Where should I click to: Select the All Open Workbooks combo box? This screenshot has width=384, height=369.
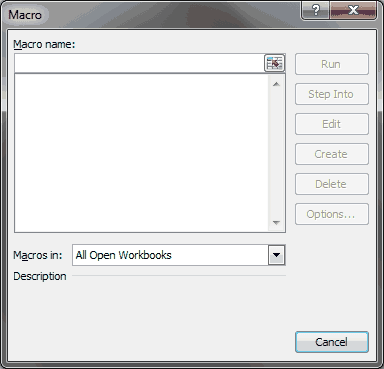tap(179, 255)
